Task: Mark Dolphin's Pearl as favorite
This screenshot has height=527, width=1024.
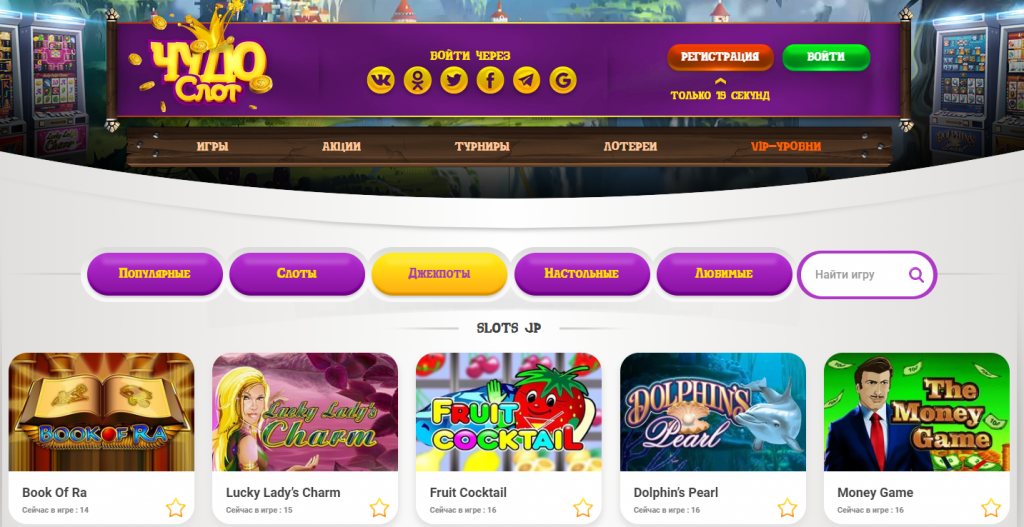Action: [787, 507]
